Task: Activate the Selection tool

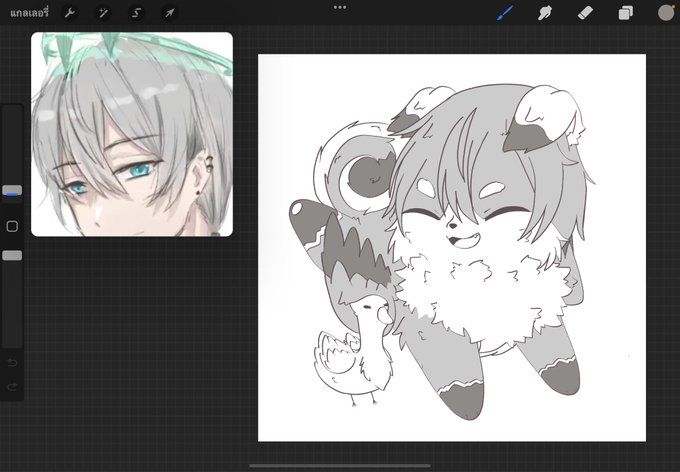Action: [x=137, y=13]
